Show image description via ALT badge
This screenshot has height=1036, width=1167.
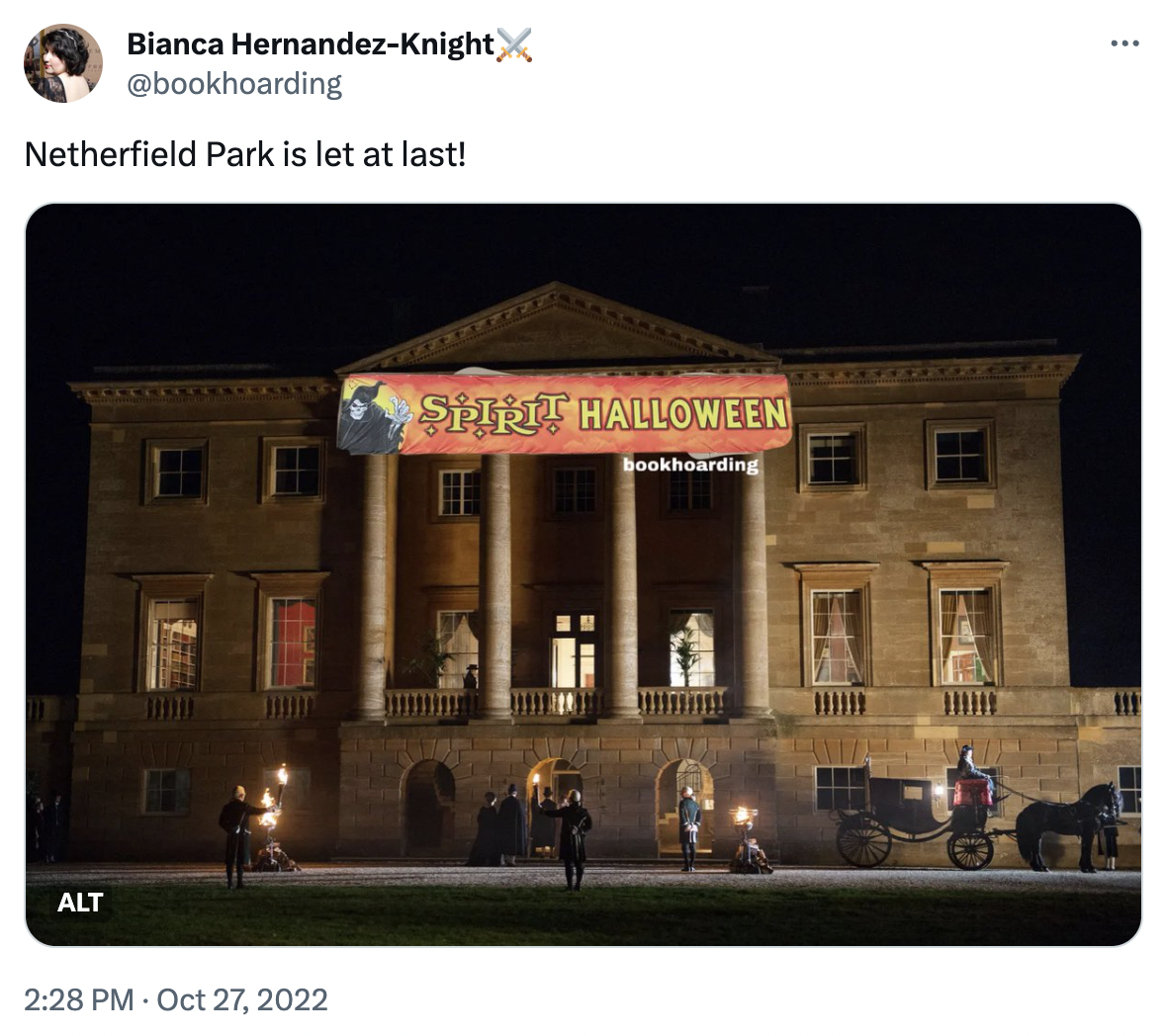click(x=80, y=903)
